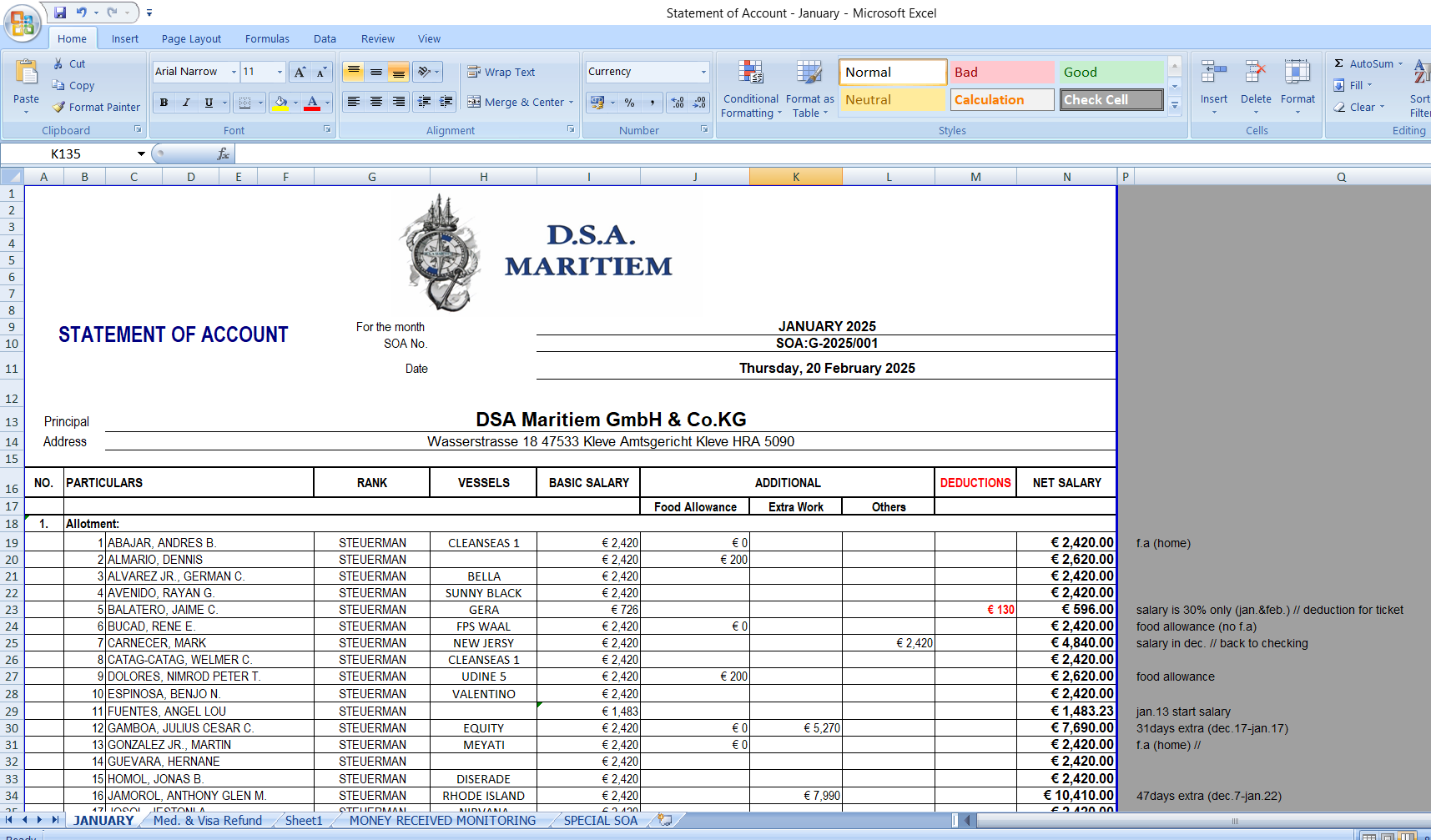
Task: Toggle Wrap Text
Action: (501, 72)
